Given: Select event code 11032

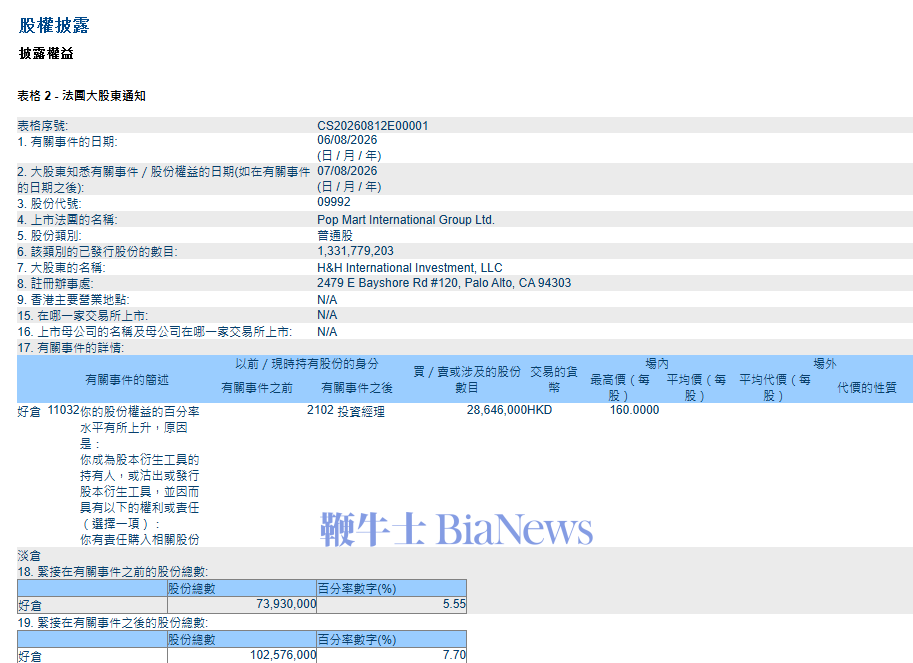Looking at the screenshot, I should tap(63, 410).
